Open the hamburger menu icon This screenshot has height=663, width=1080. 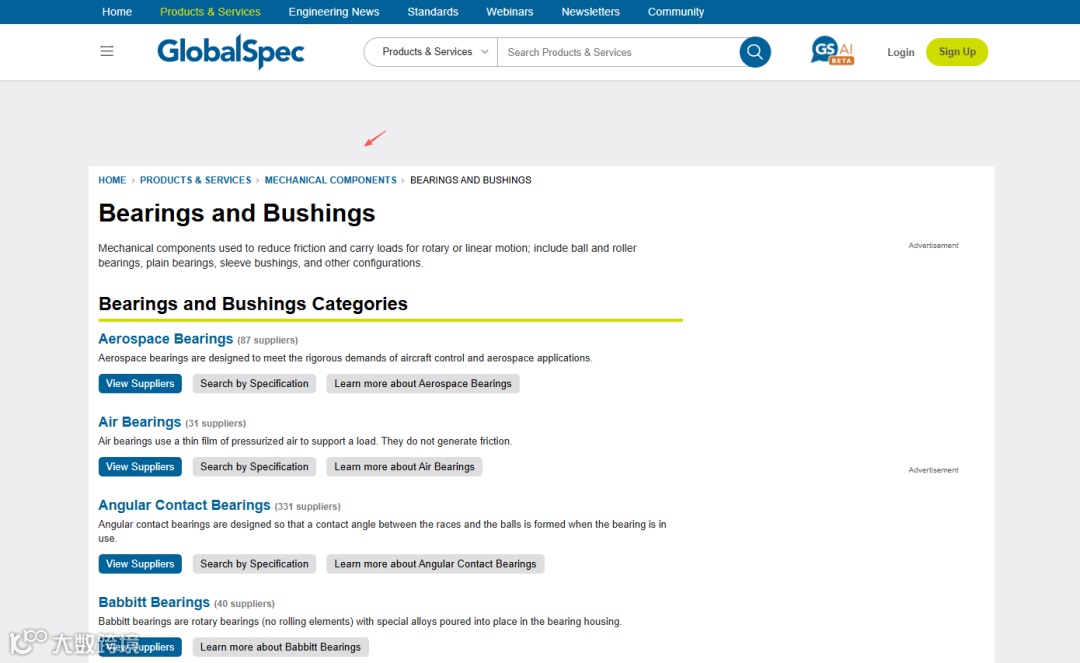[x=107, y=51]
